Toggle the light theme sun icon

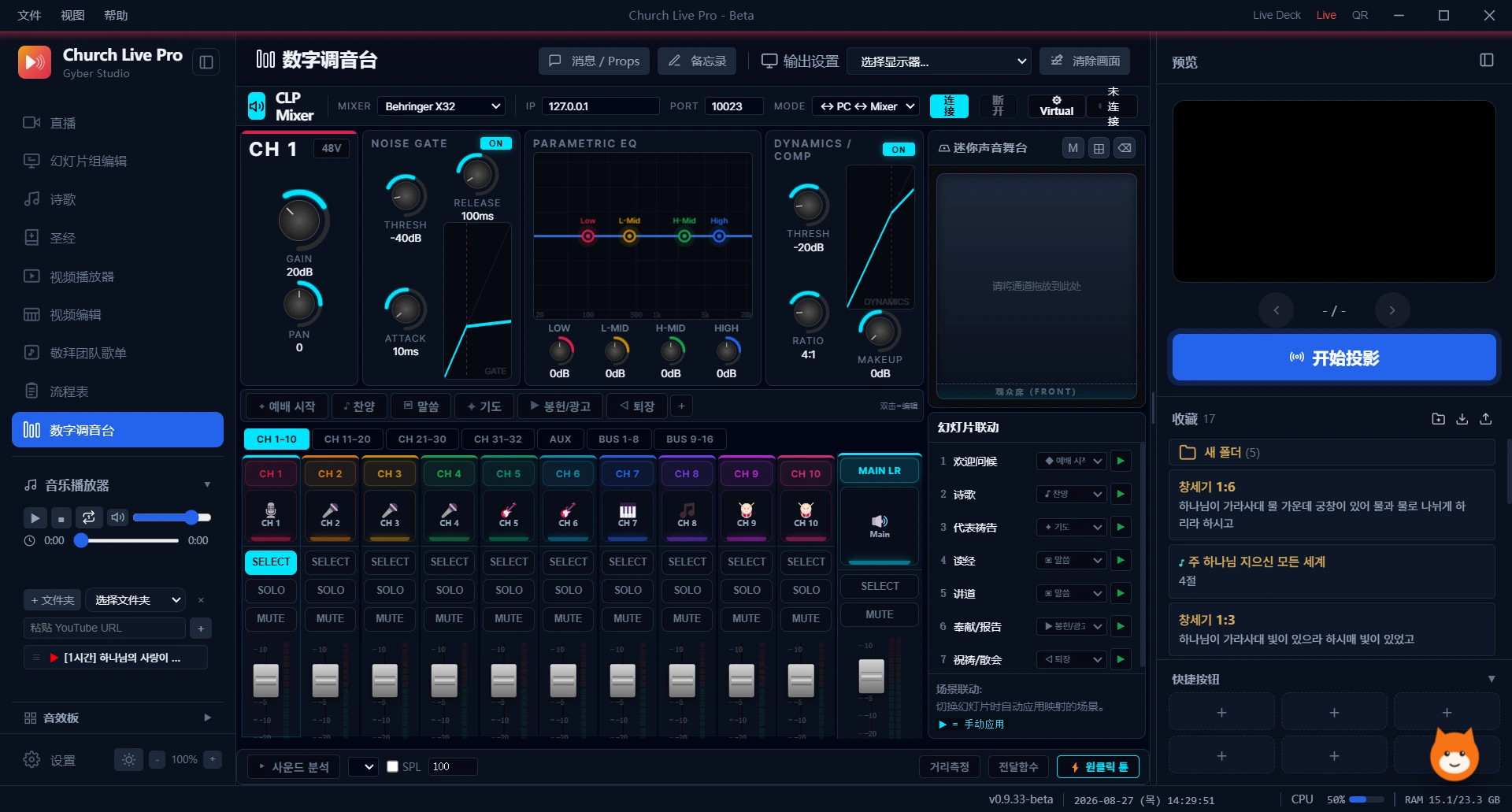(129, 759)
